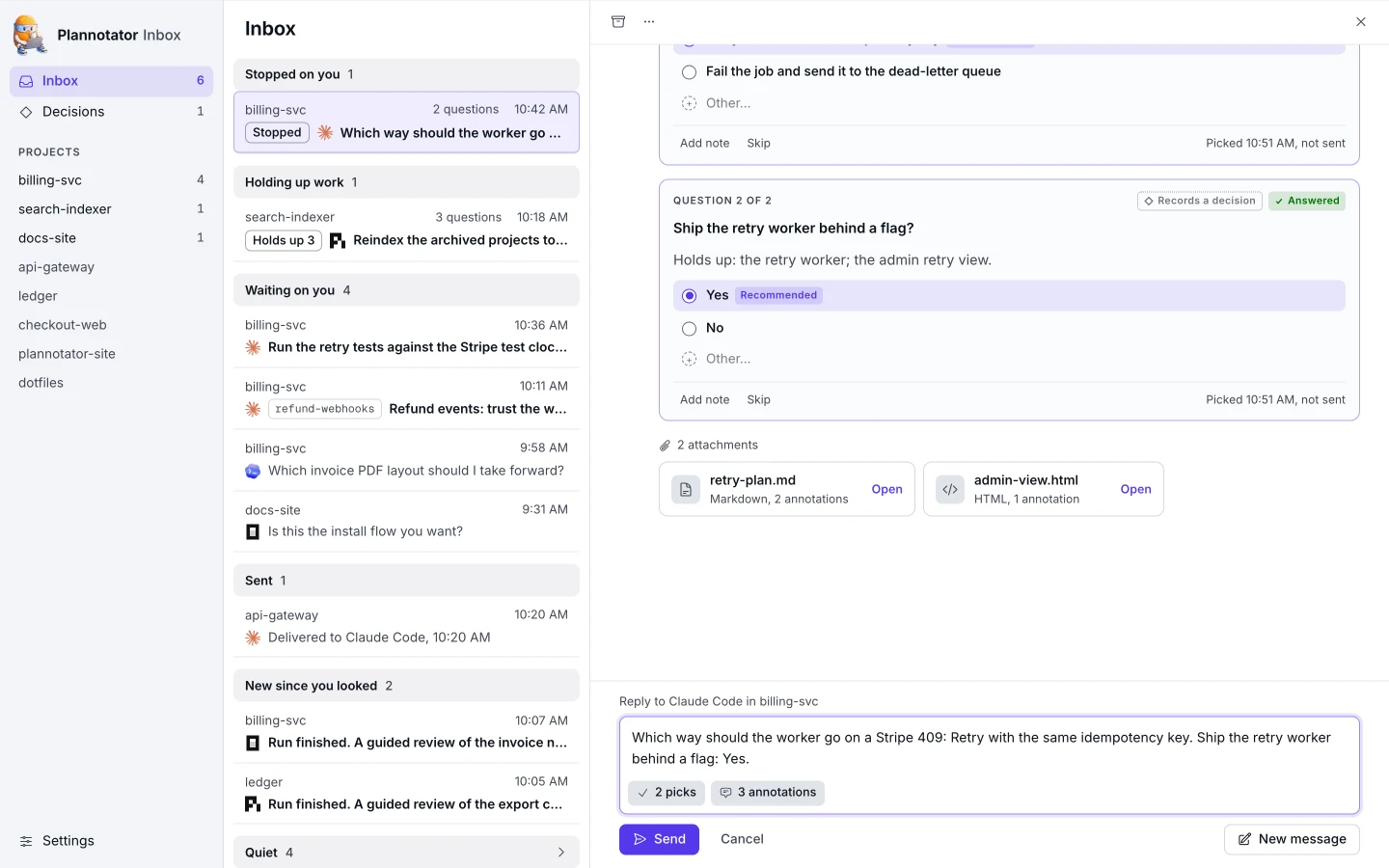Click the Claude icon beside the retry tests row
The image size is (1389, 868).
pos(253,347)
